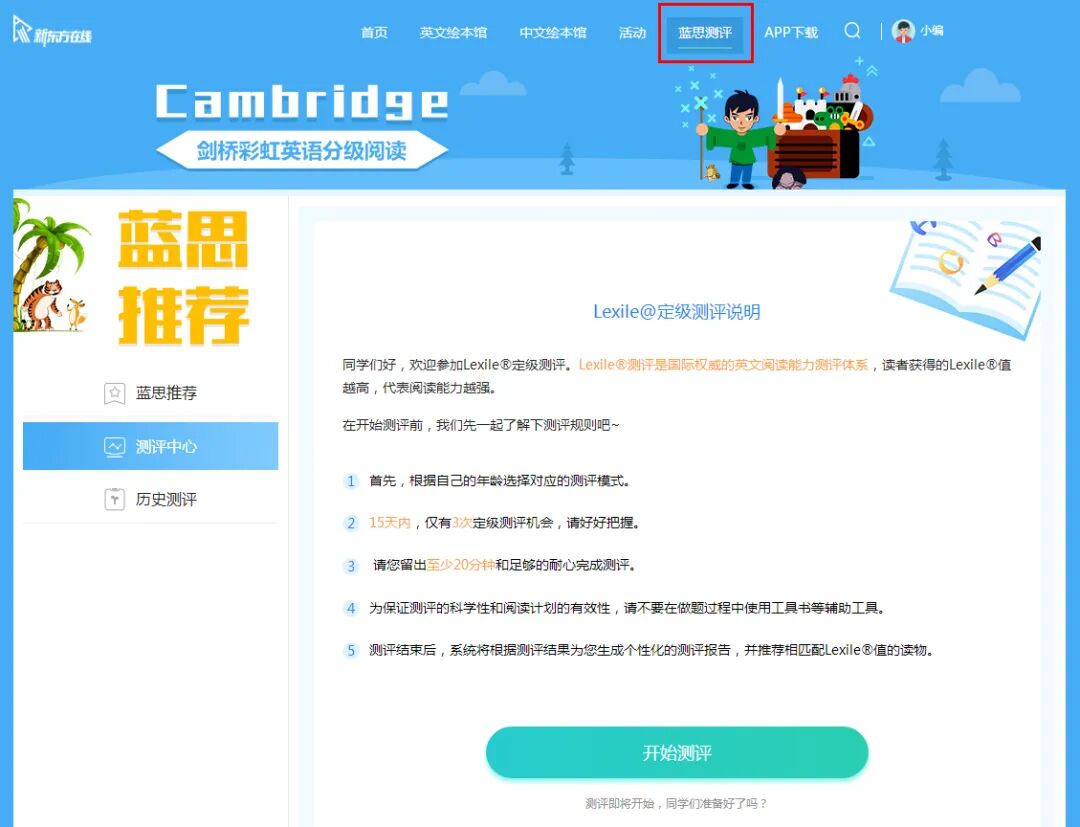Click the 剑桥彩虹英语分级阅读 banner label
The height and width of the screenshot is (827, 1080).
(302, 150)
